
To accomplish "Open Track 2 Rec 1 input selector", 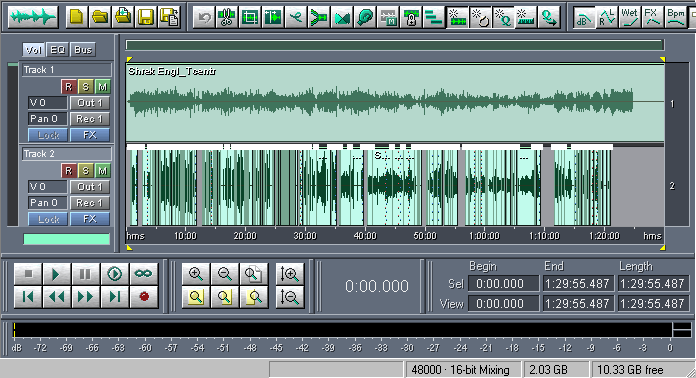I will 90,203.
